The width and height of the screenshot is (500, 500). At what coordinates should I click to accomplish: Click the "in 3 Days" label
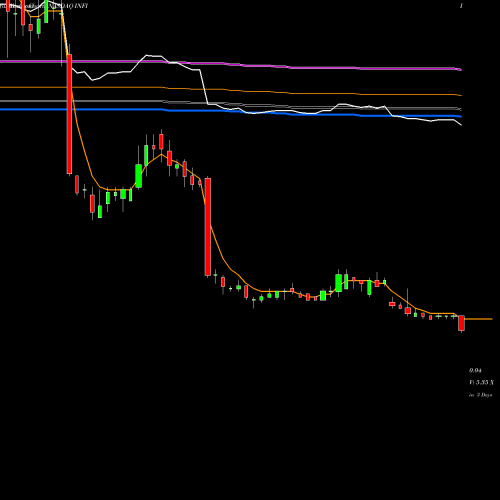480,395
